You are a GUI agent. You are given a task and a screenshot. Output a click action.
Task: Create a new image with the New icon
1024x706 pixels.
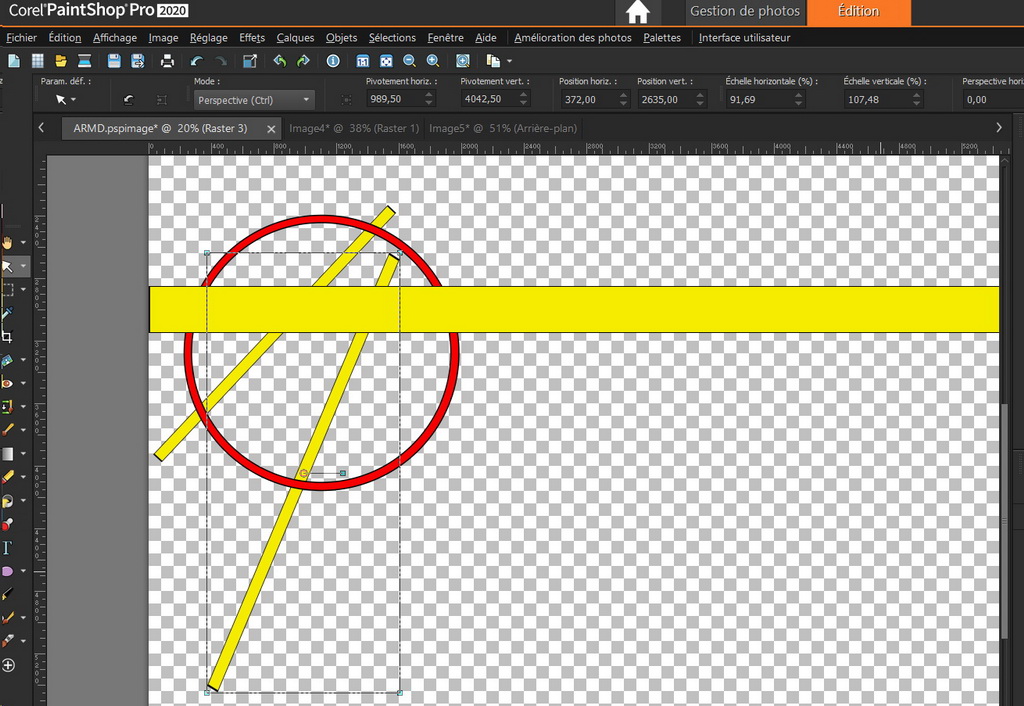[14, 61]
